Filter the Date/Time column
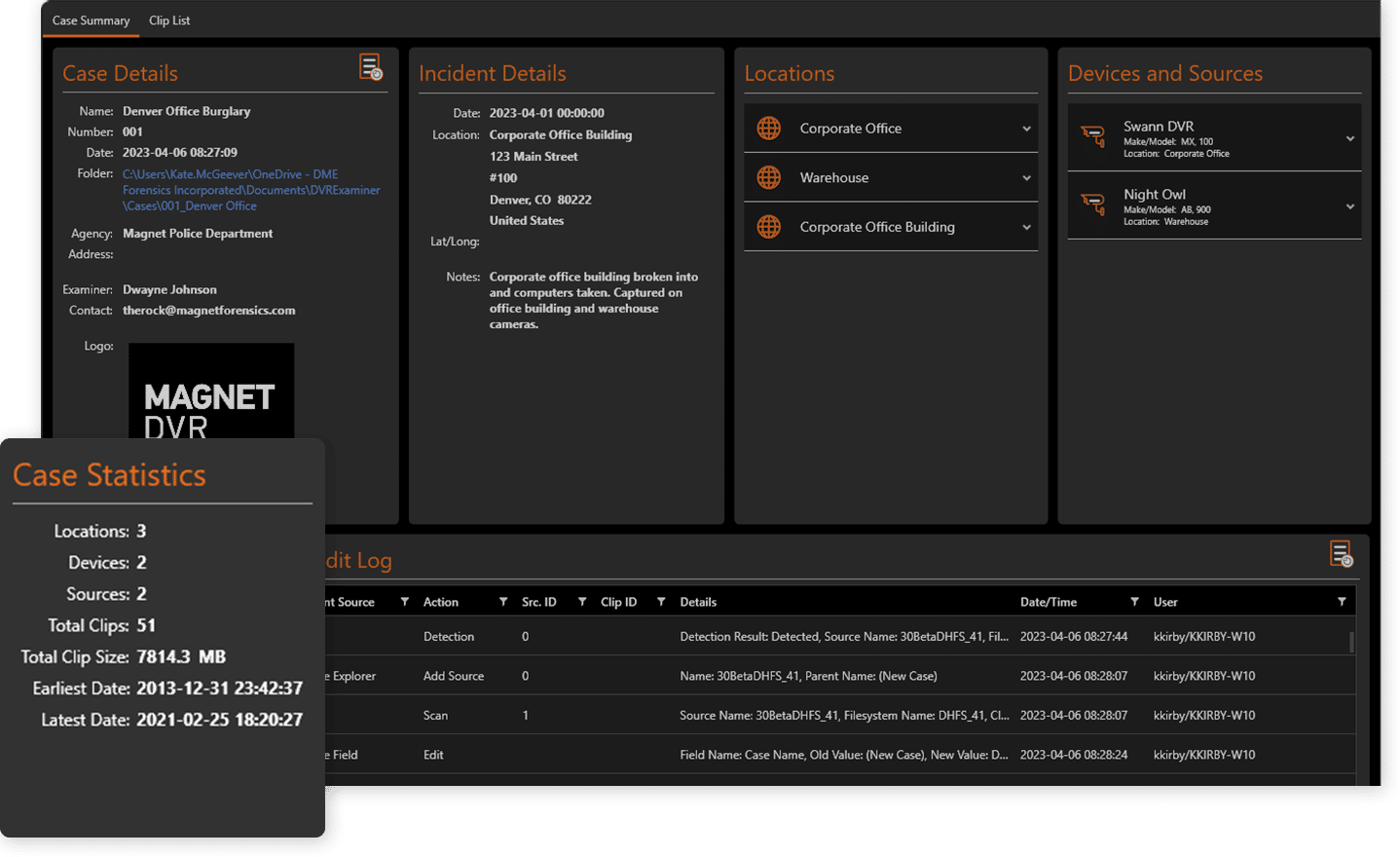1400x857 pixels. tap(1134, 602)
